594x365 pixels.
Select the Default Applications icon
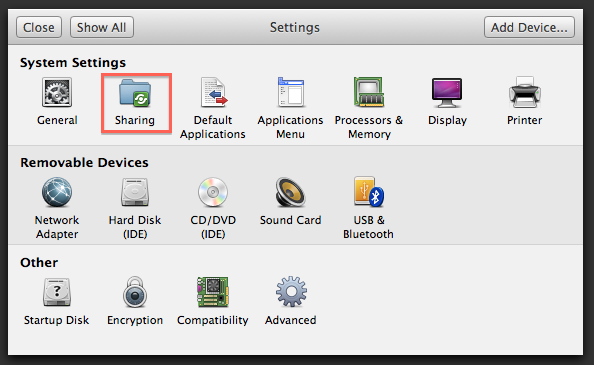coord(213,92)
